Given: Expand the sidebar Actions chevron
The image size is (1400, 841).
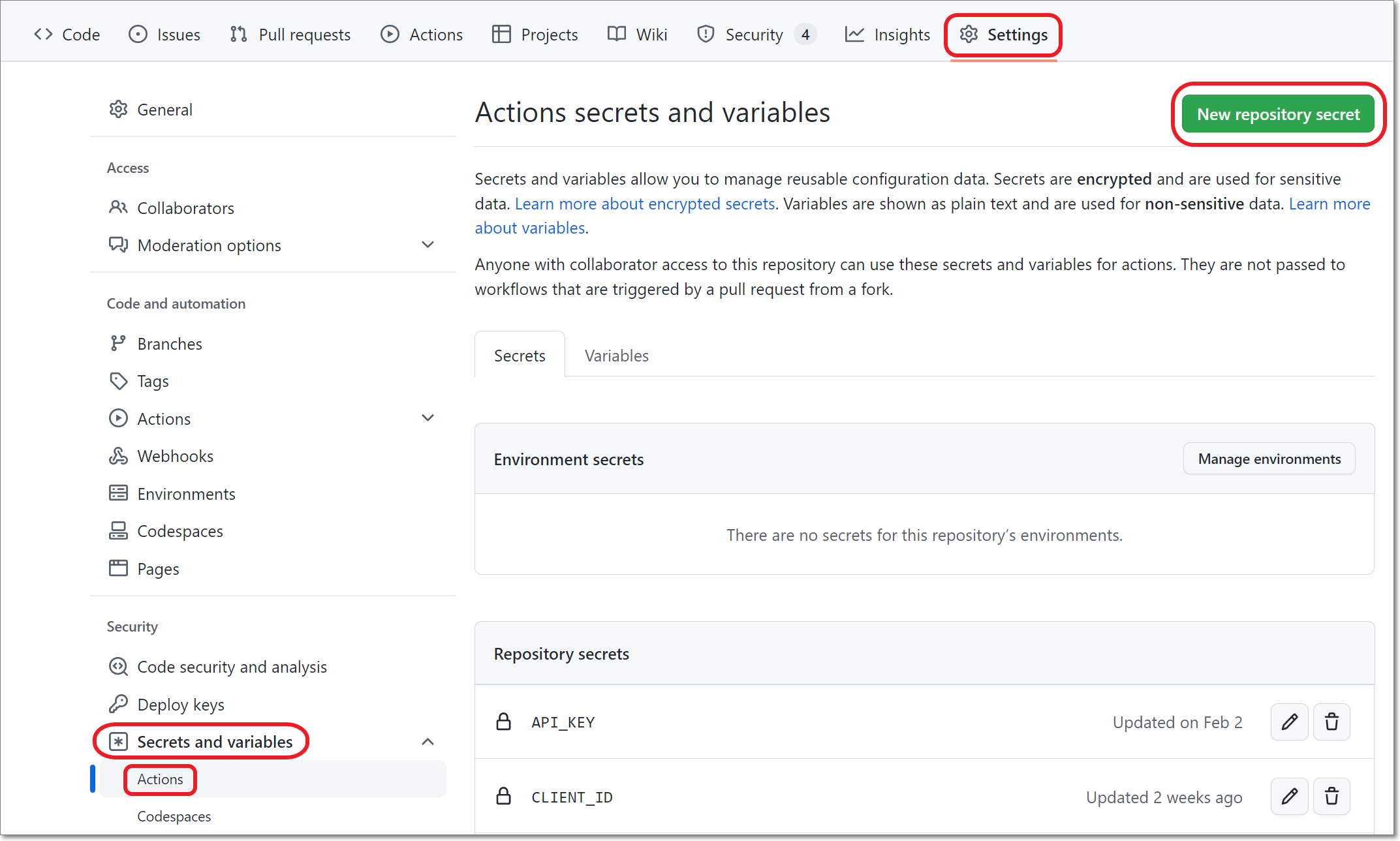Looking at the screenshot, I should click(428, 418).
